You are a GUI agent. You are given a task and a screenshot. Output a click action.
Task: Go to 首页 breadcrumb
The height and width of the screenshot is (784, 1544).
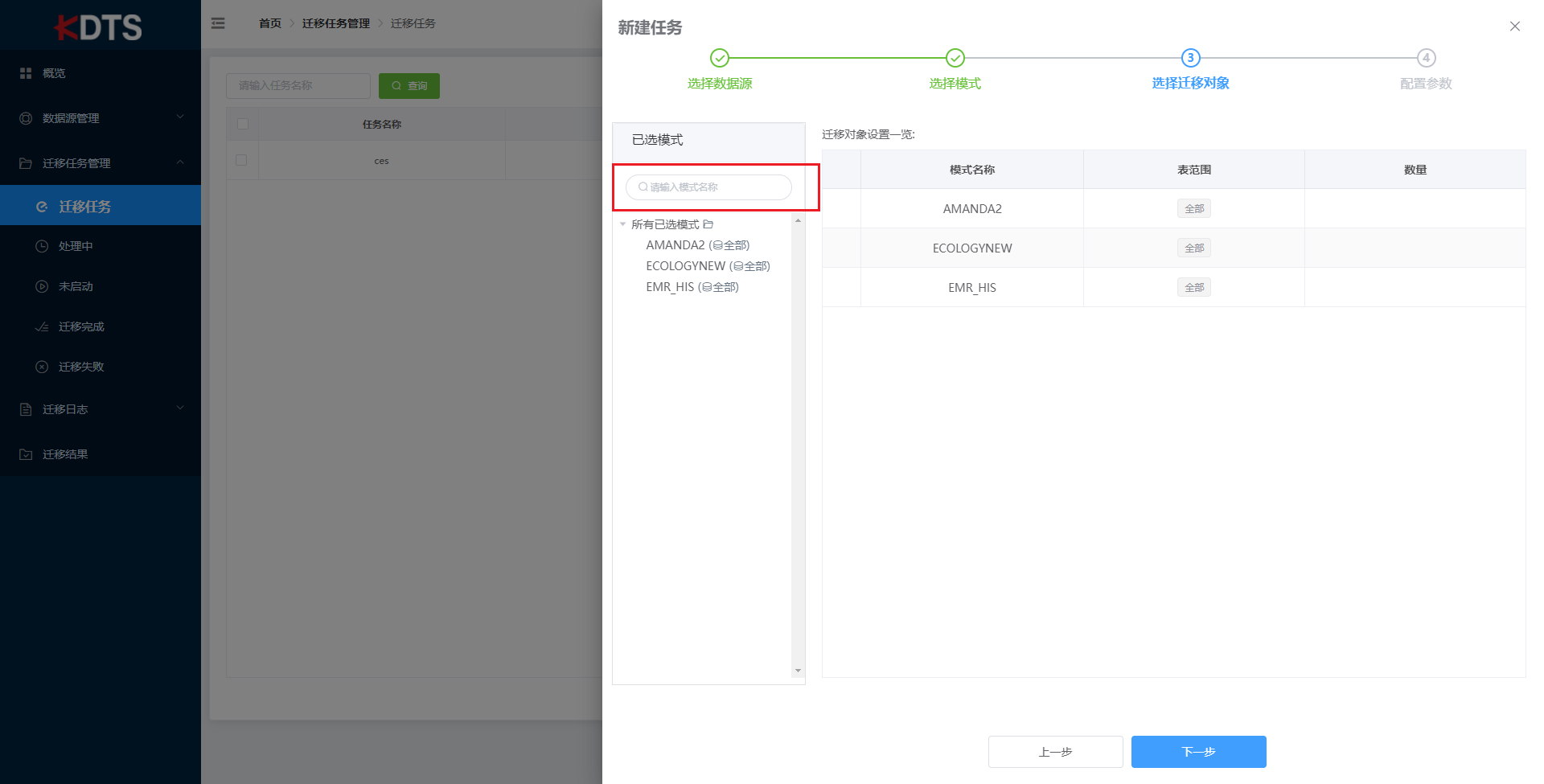tap(270, 23)
